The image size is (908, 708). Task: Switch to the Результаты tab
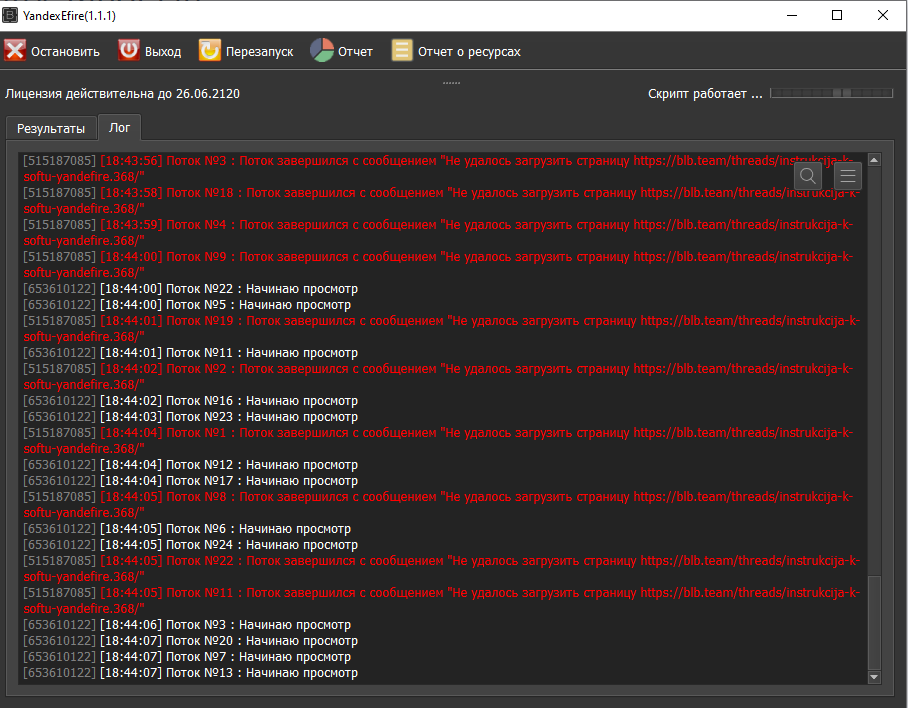51,129
